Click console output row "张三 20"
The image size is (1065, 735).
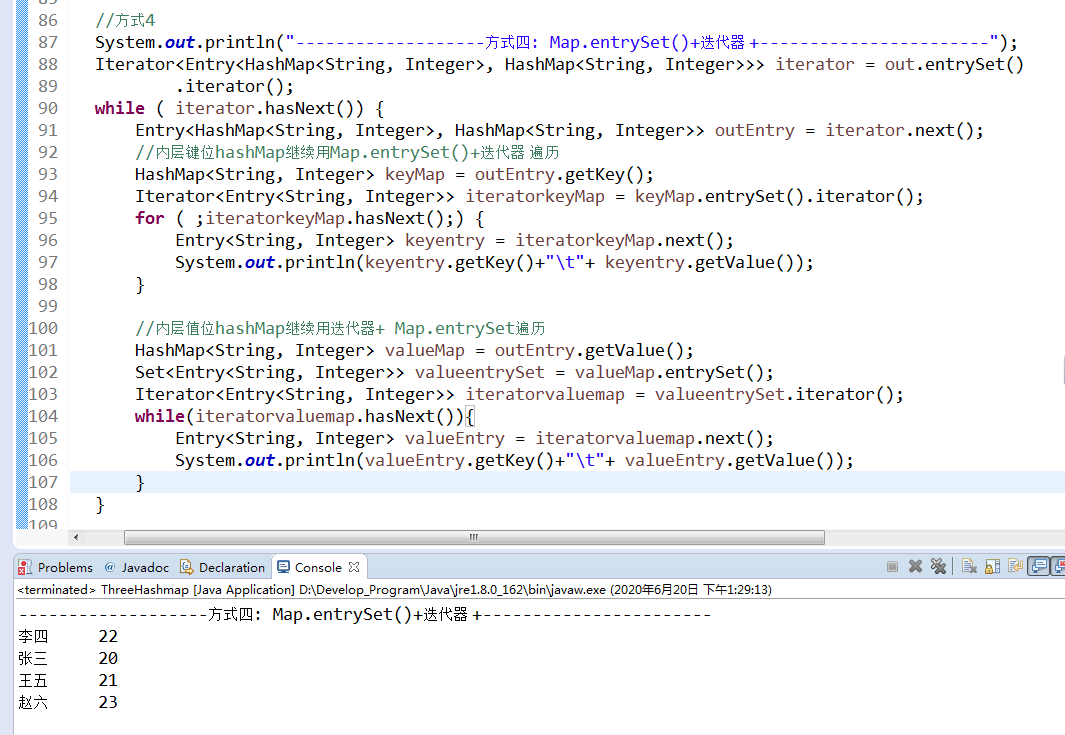click(68, 658)
